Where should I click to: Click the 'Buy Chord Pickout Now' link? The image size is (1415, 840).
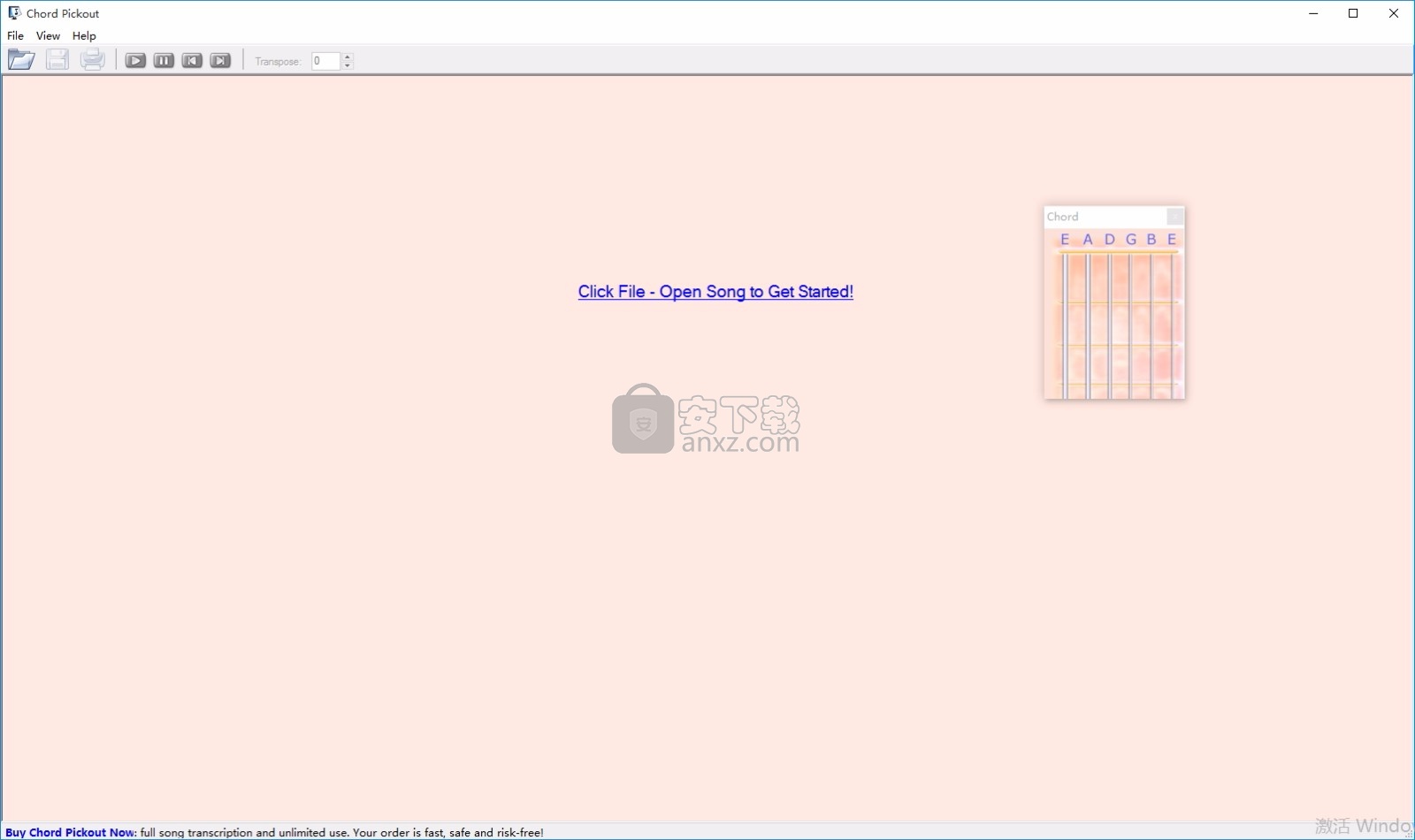71,832
